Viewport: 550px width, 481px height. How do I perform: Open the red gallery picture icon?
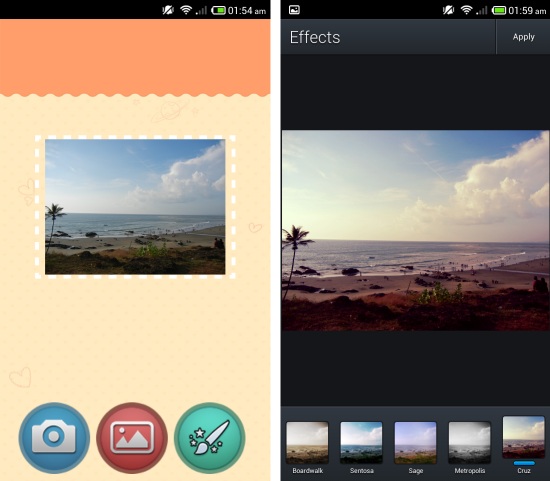tap(132, 437)
